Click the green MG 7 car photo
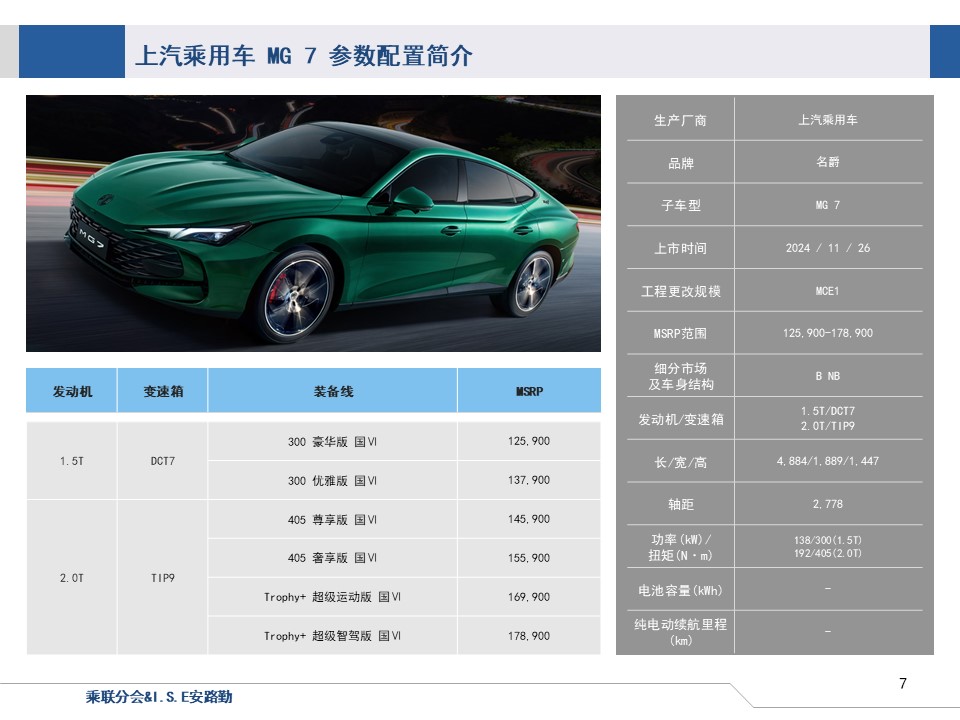The image size is (960, 720). [x=313, y=223]
